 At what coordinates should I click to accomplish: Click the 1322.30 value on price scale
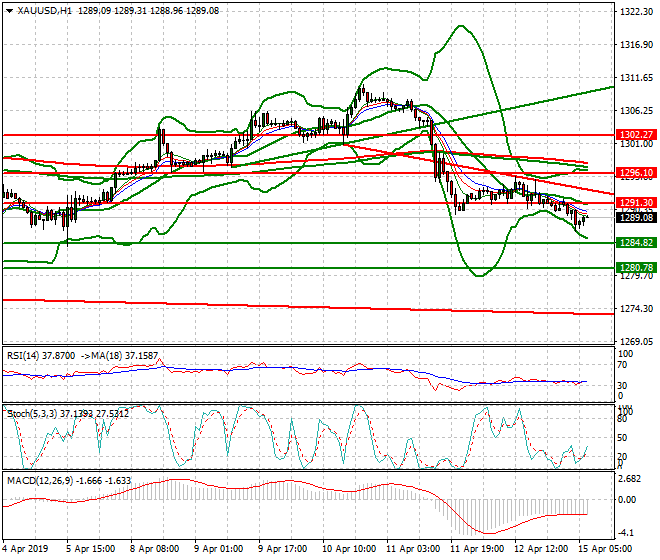coord(636,13)
